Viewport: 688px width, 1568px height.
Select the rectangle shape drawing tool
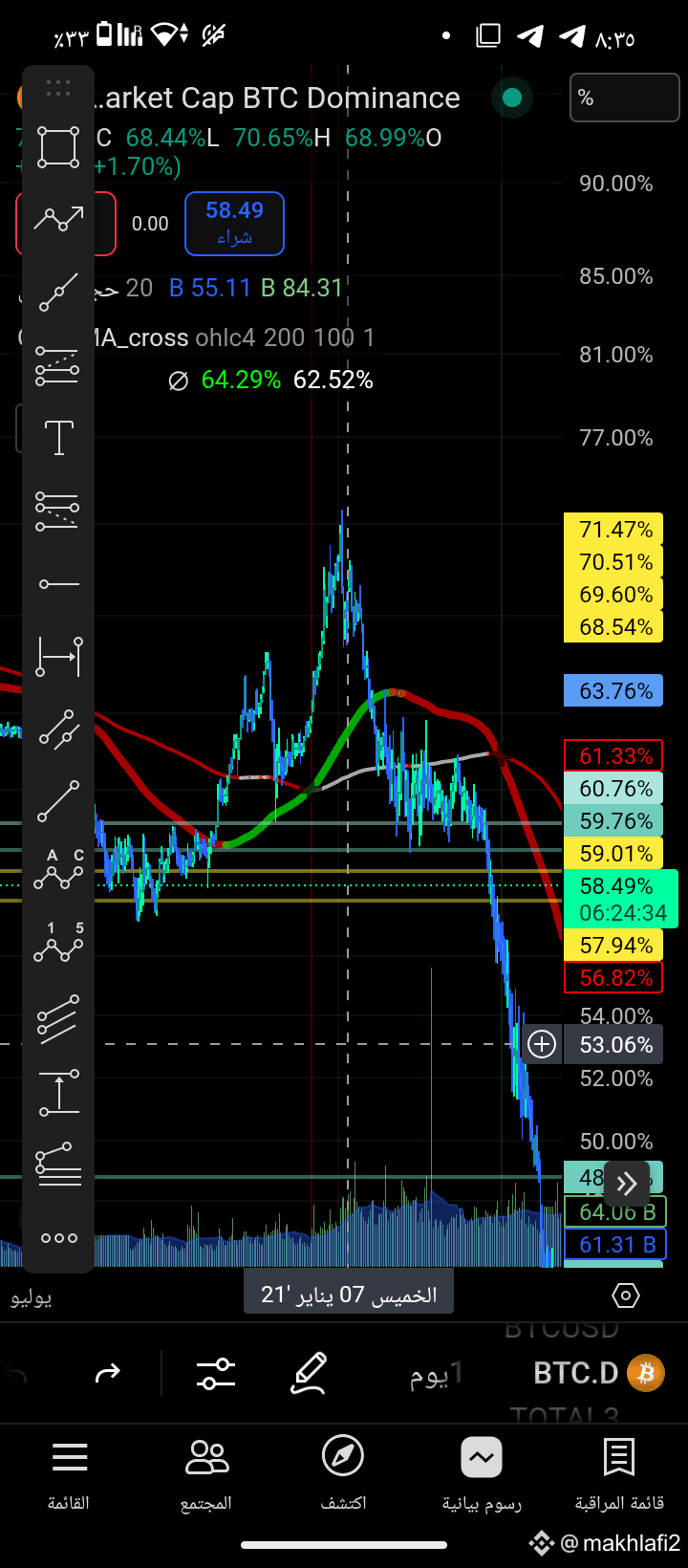(58, 147)
